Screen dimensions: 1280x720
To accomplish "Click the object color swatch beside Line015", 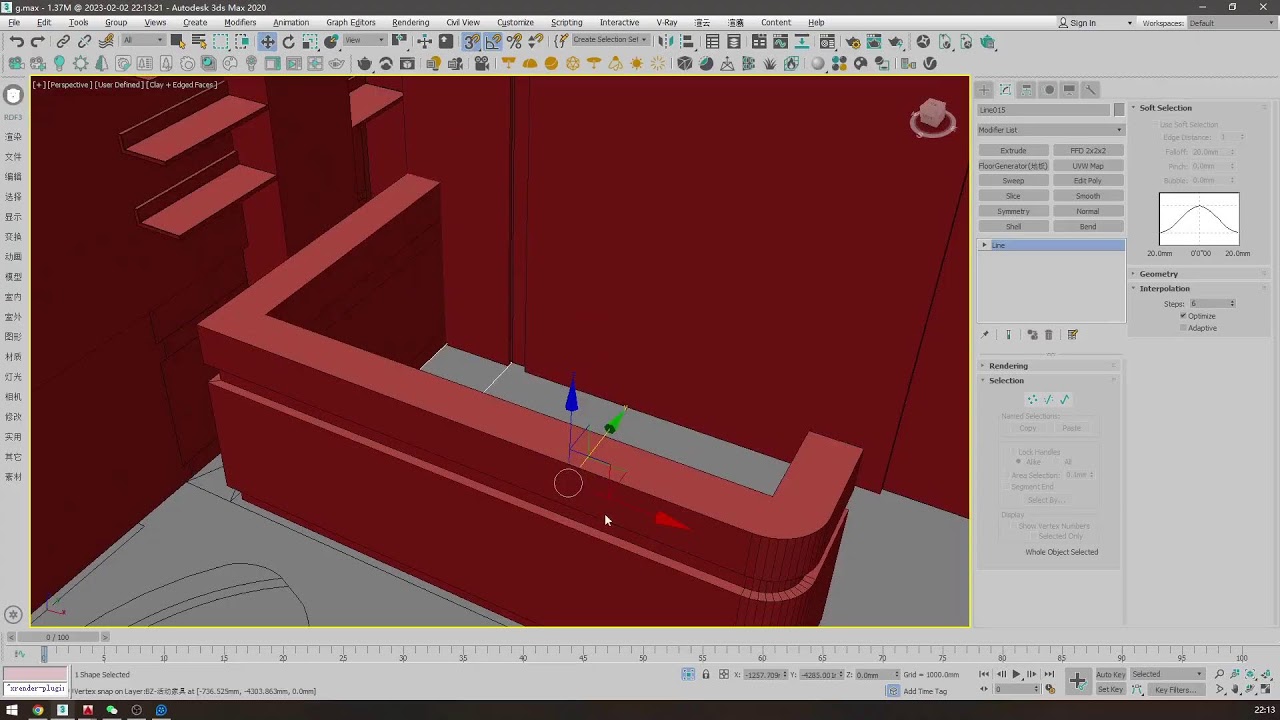I will click(1119, 110).
